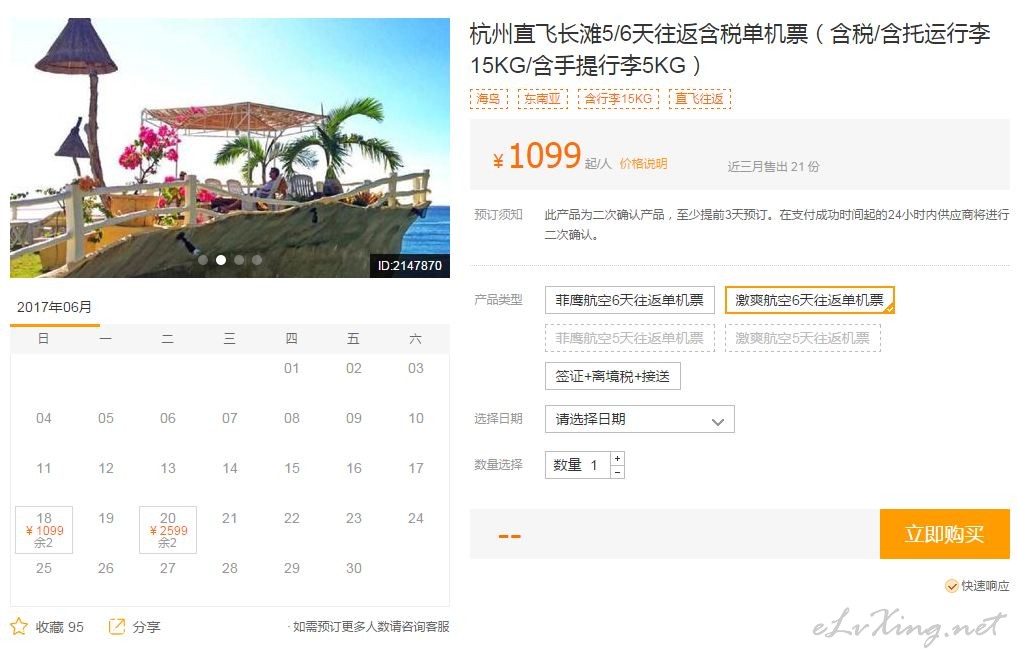The width and height of the screenshot is (1017, 660).
Task: Increase quantity with the plus stepper
Action: point(617,458)
